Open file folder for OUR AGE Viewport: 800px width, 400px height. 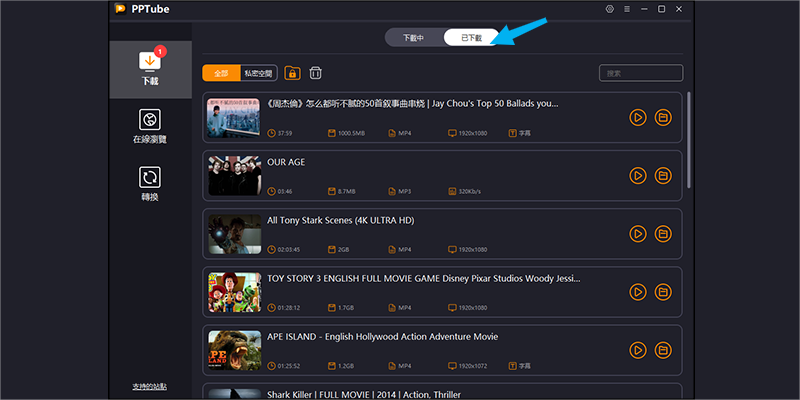click(x=663, y=176)
